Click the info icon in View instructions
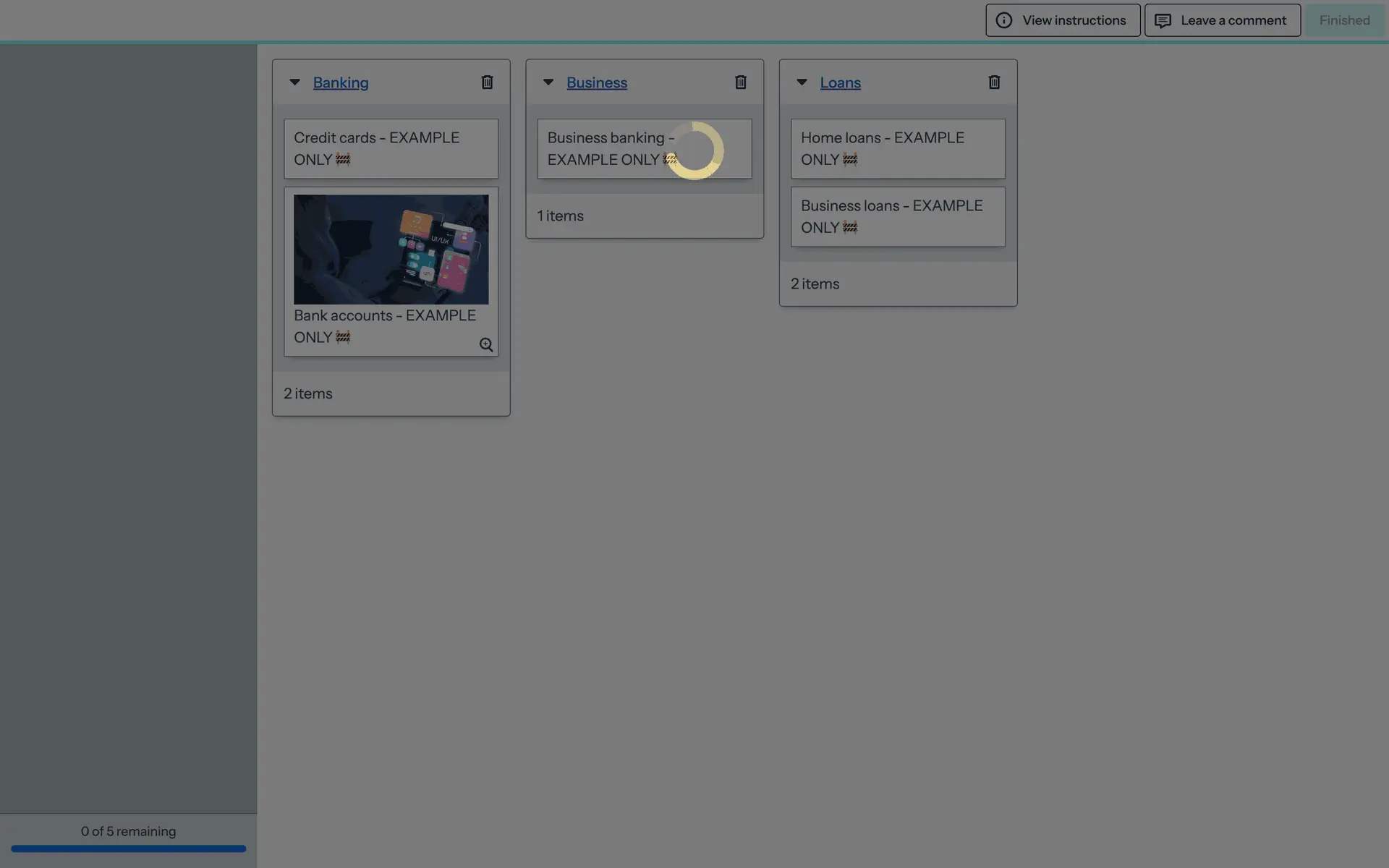 pos(1003,20)
